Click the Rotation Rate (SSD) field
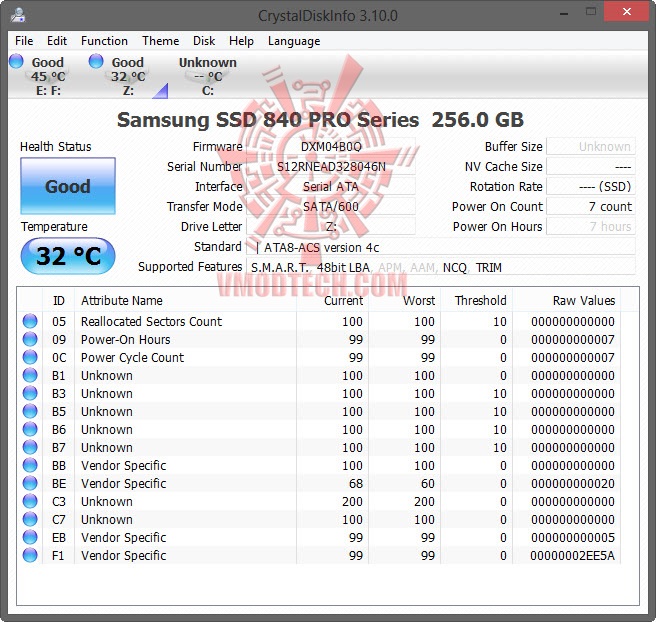Viewport: 656px width, 622px height. click(591, 187)
